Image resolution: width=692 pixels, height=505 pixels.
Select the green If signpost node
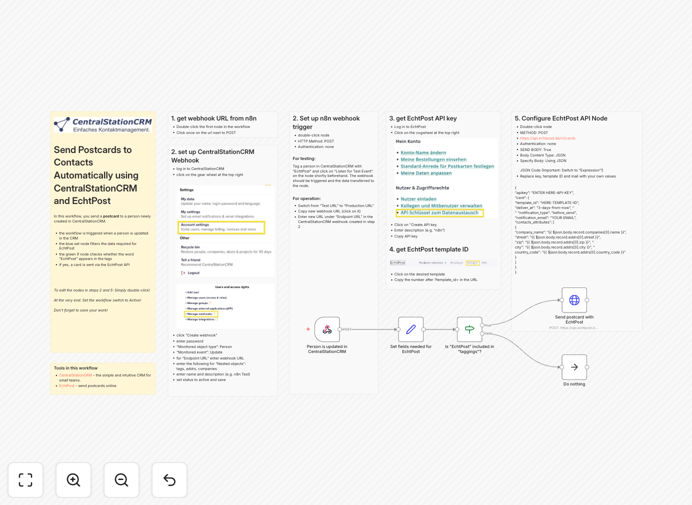(x=470, y=329)
